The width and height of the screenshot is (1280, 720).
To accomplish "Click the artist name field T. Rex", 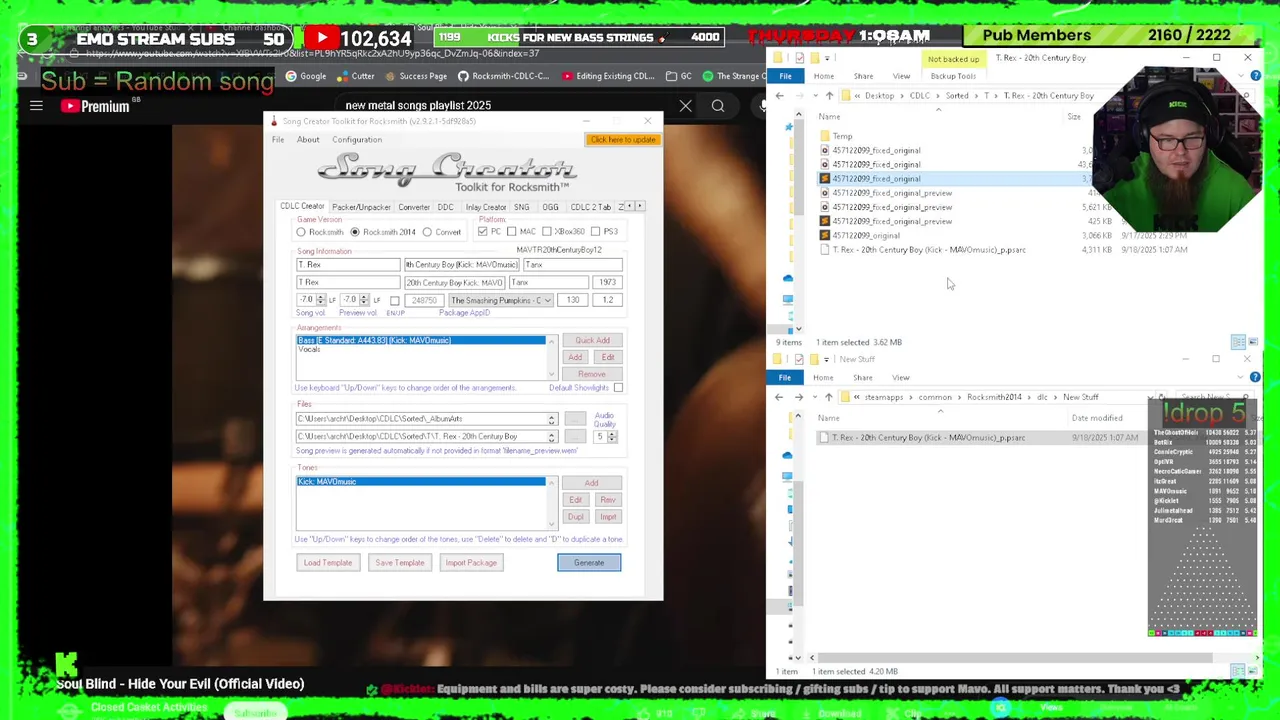I will [348, 265].
